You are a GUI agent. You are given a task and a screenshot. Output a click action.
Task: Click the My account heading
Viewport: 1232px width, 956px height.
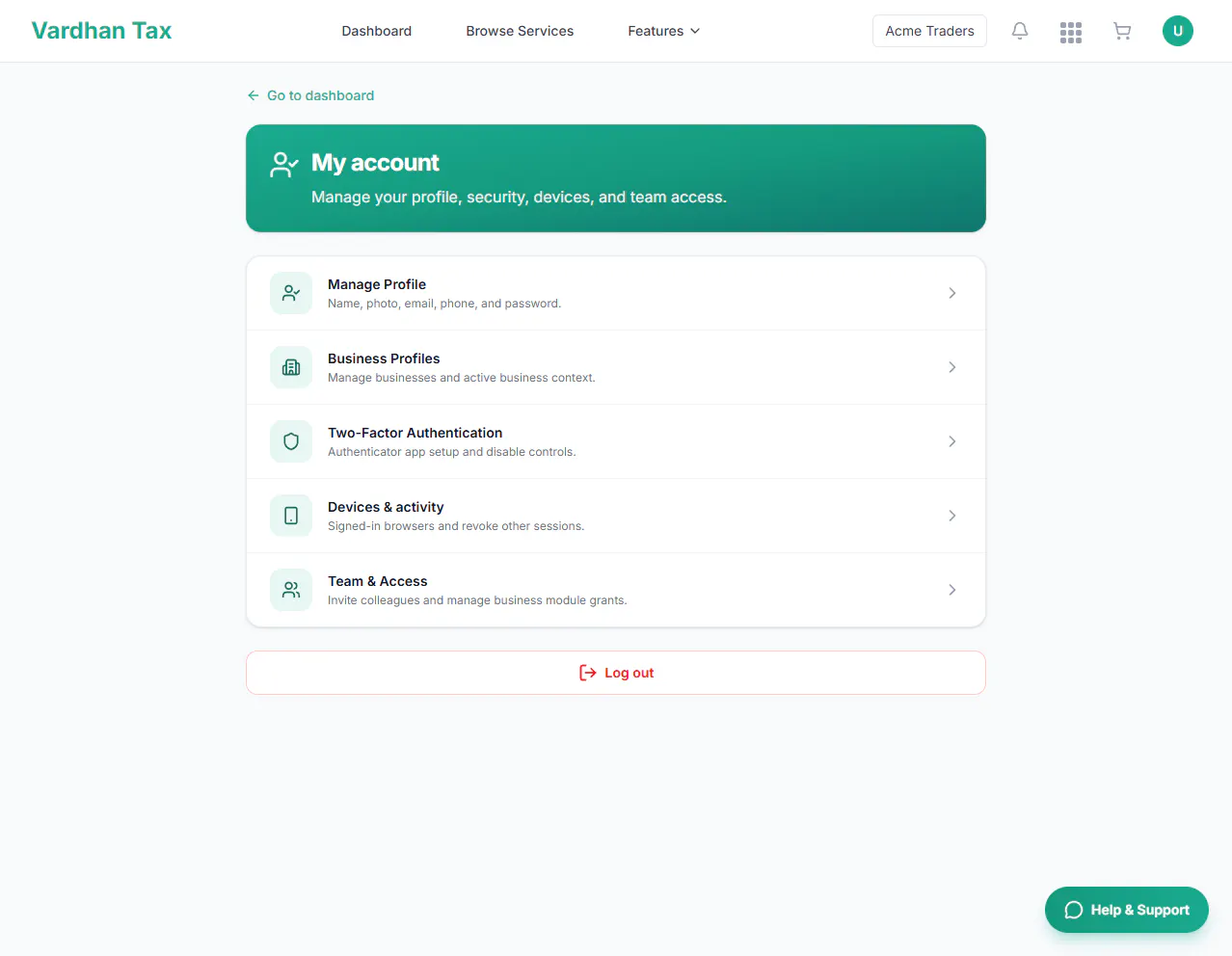pos(375,163)
